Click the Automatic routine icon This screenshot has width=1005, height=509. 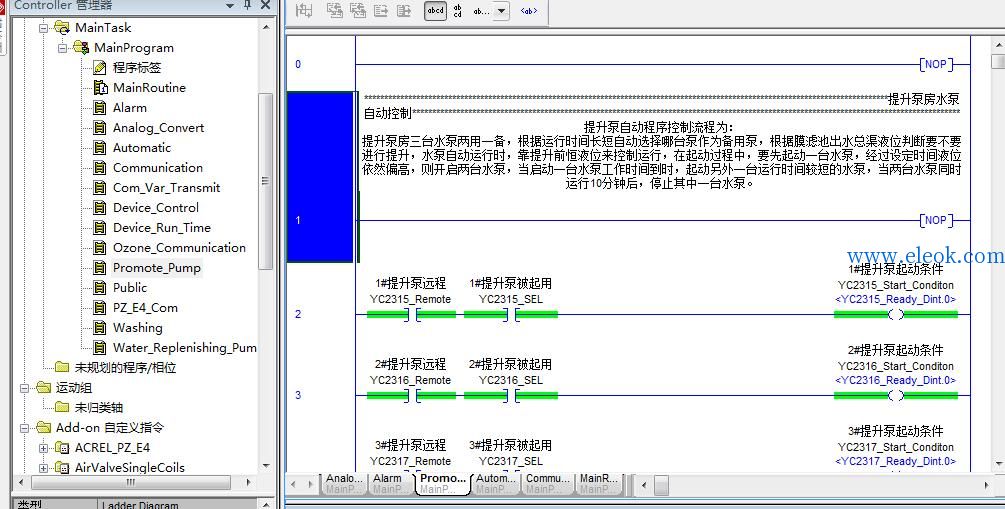tap(100, 147)
